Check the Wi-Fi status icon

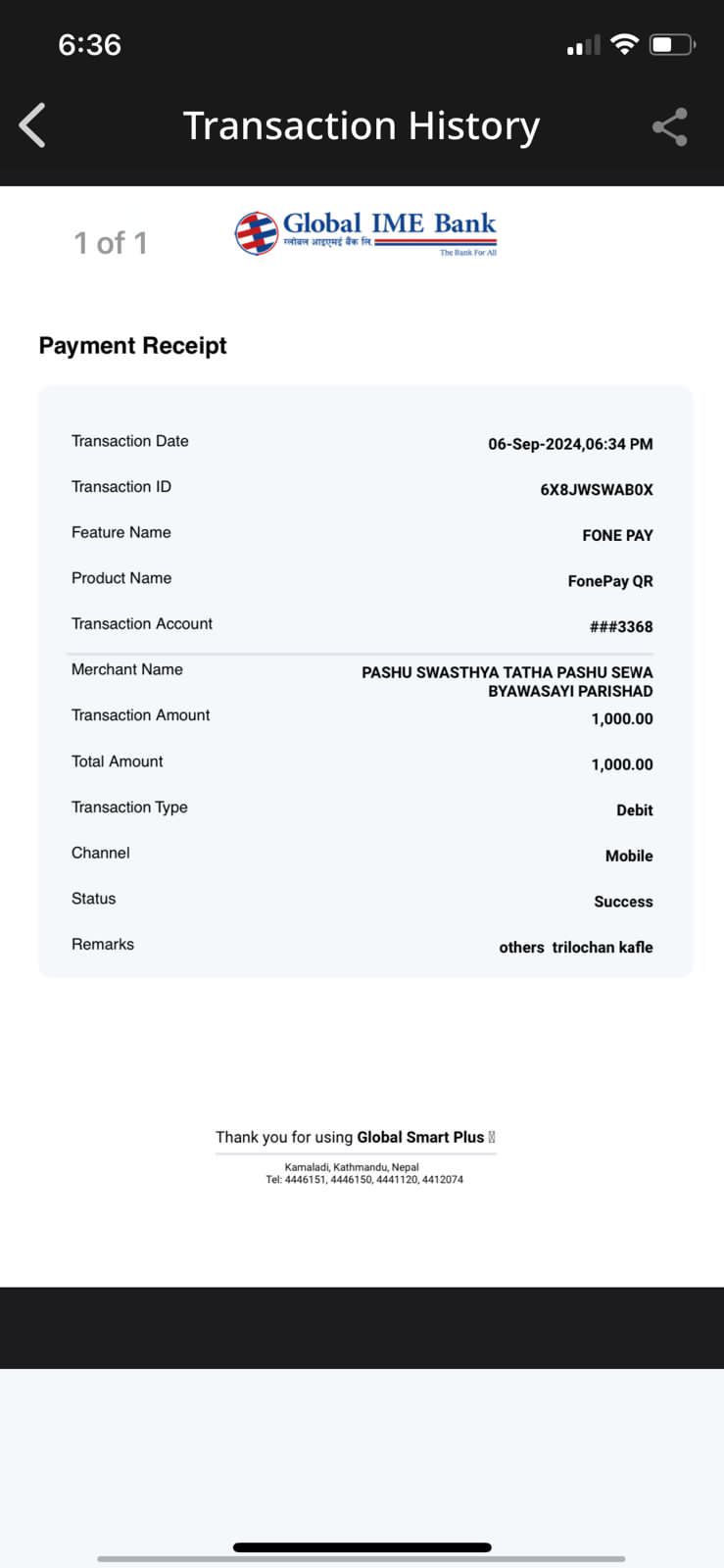(624, 44)
